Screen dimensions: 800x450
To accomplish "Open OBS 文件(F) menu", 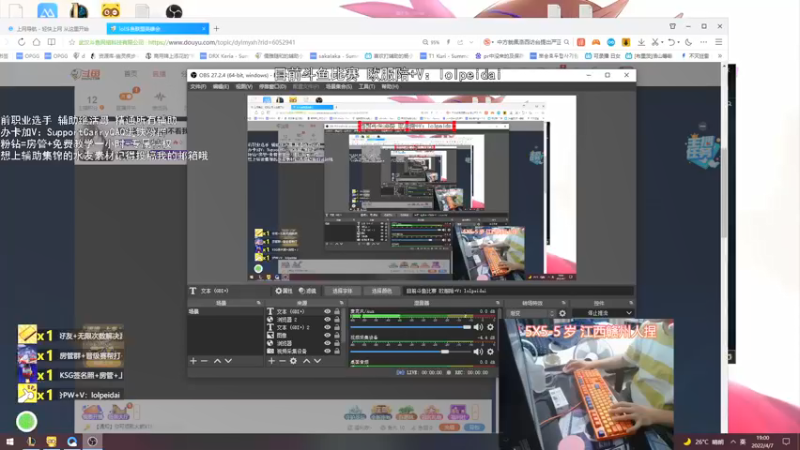I will pyautogui.click(x=198, y=87).
